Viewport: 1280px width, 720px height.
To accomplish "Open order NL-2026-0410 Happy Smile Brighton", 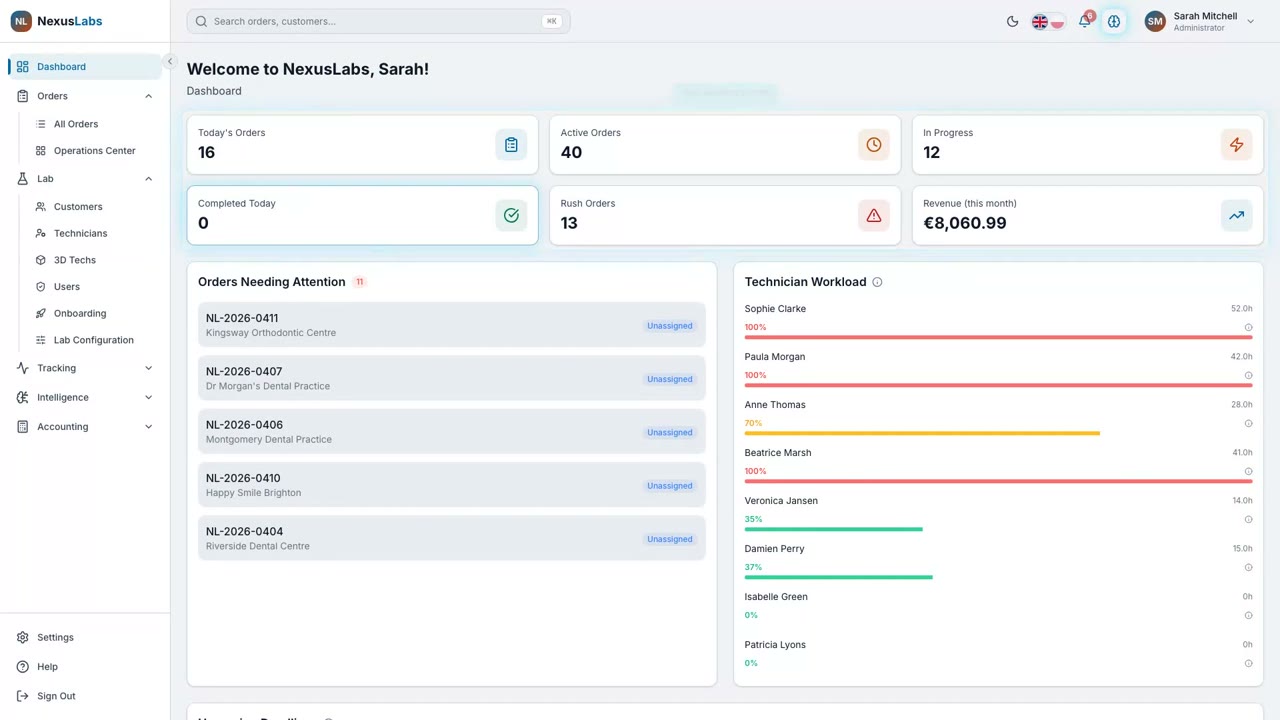I will point(452,486).
